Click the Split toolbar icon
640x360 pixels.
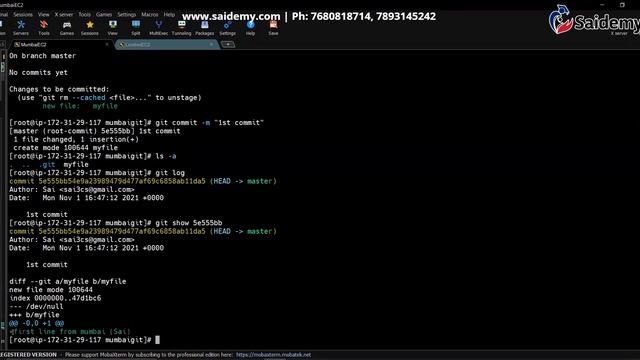click(136, 28)
